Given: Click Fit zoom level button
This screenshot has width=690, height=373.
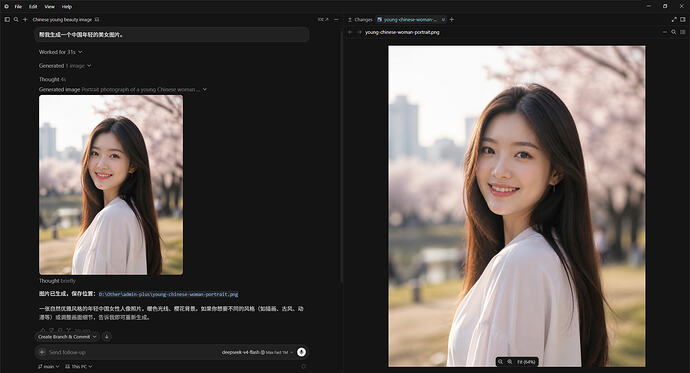Looking at the screenshot, I should pyautogui.click(x=526, y=362).
